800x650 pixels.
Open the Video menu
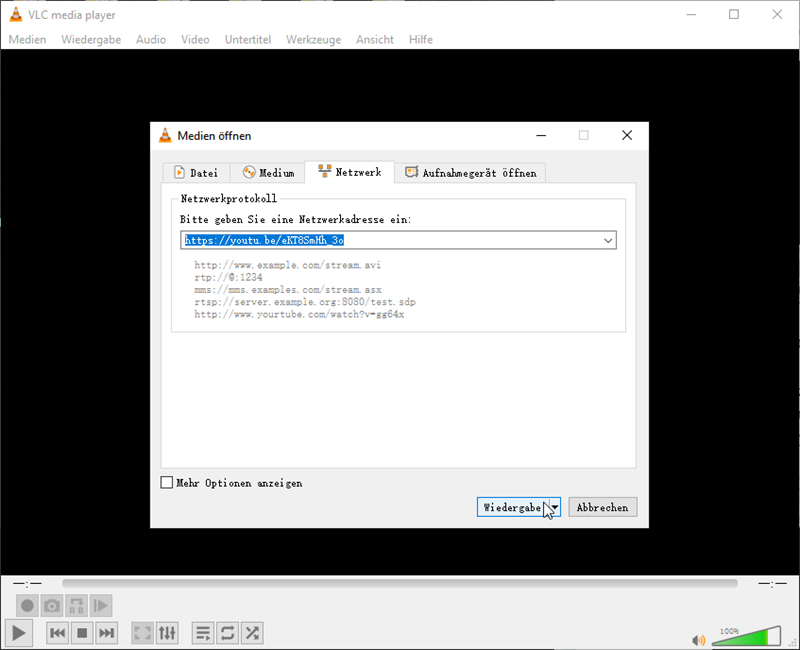click(x=195, y=39)
